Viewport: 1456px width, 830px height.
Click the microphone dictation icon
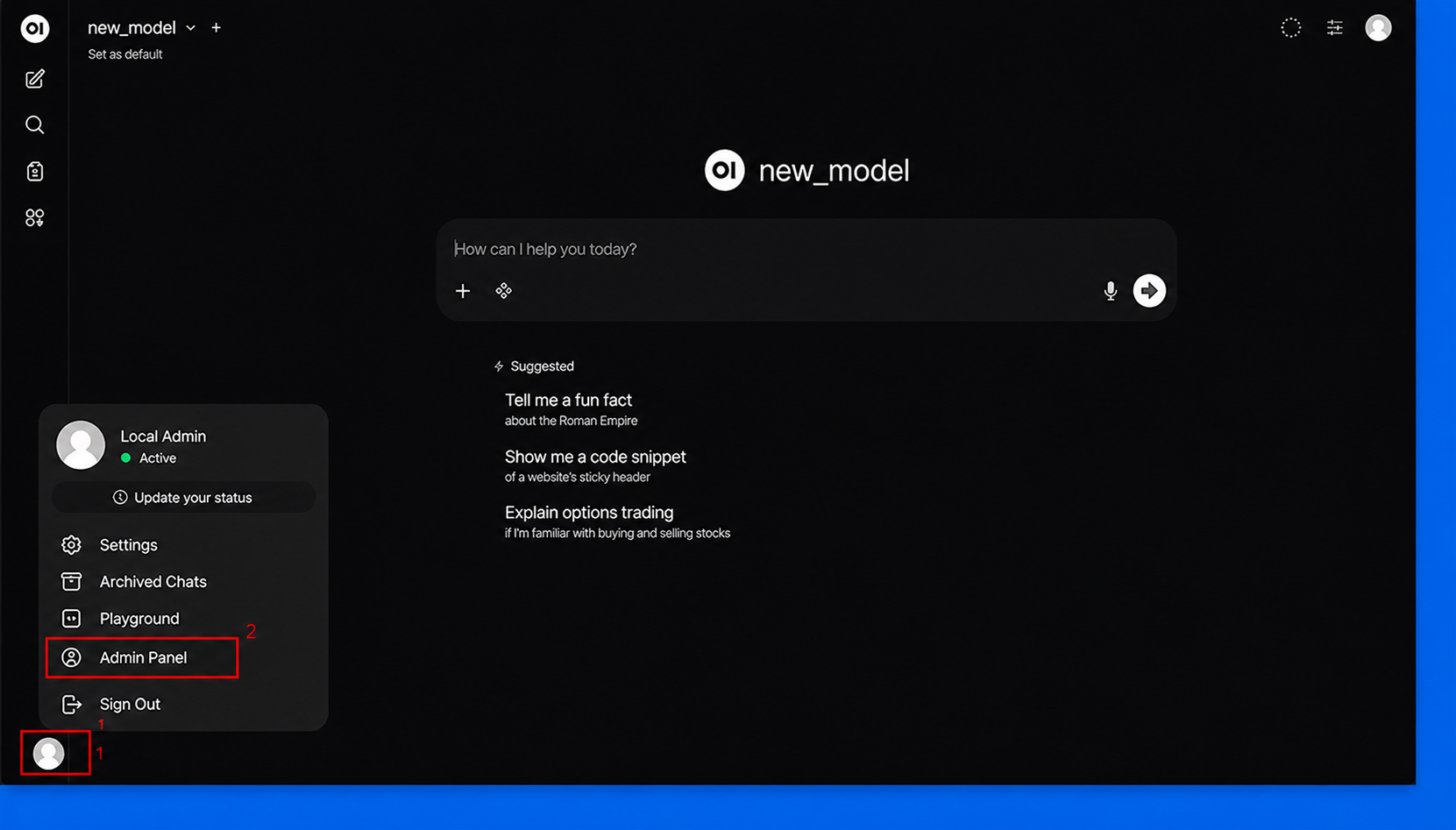click(1110, 291)
